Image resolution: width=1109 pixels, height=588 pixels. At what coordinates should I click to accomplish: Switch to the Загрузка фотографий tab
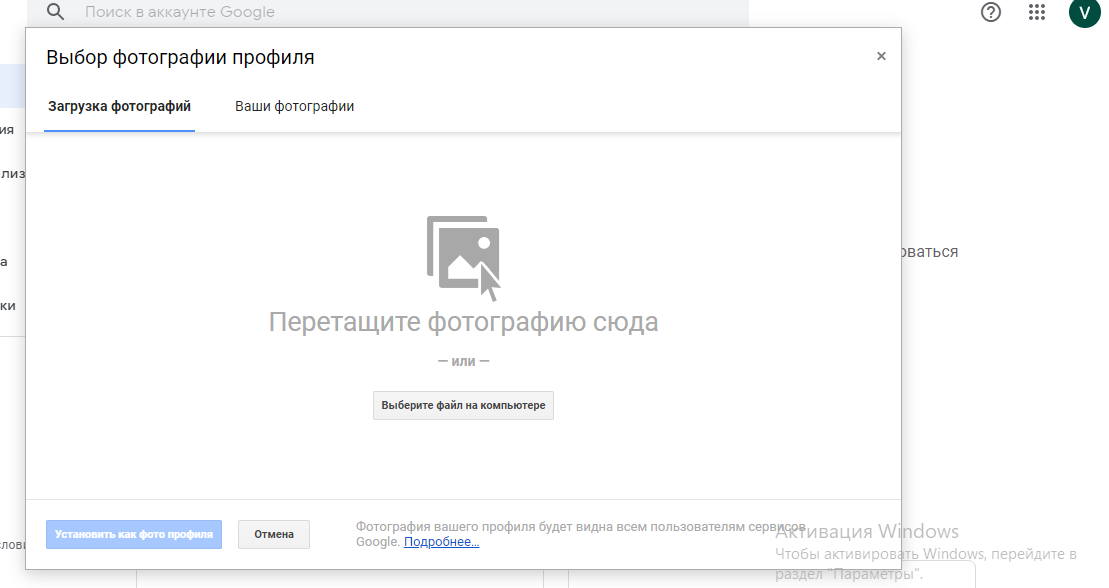119,106
